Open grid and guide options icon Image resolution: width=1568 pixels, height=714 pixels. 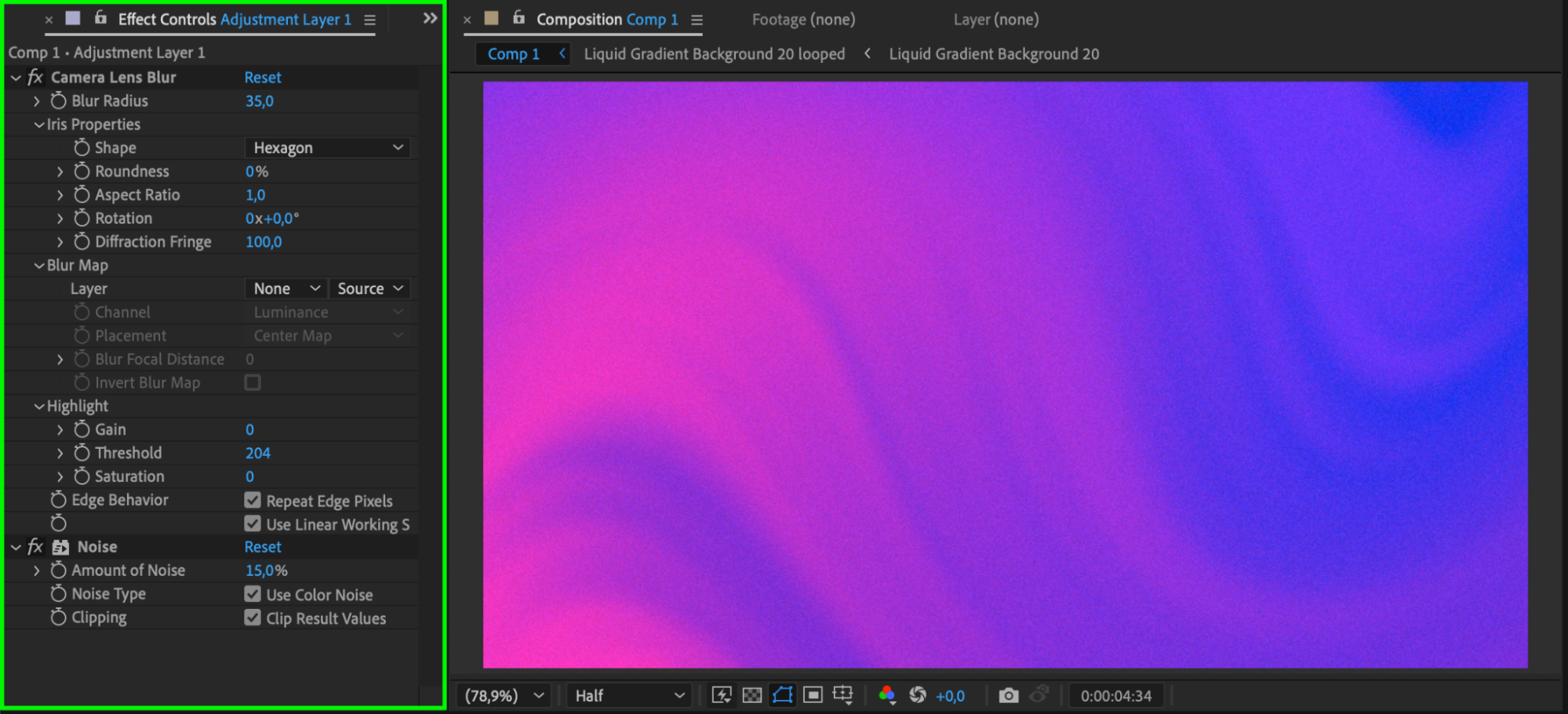[842, 695]
